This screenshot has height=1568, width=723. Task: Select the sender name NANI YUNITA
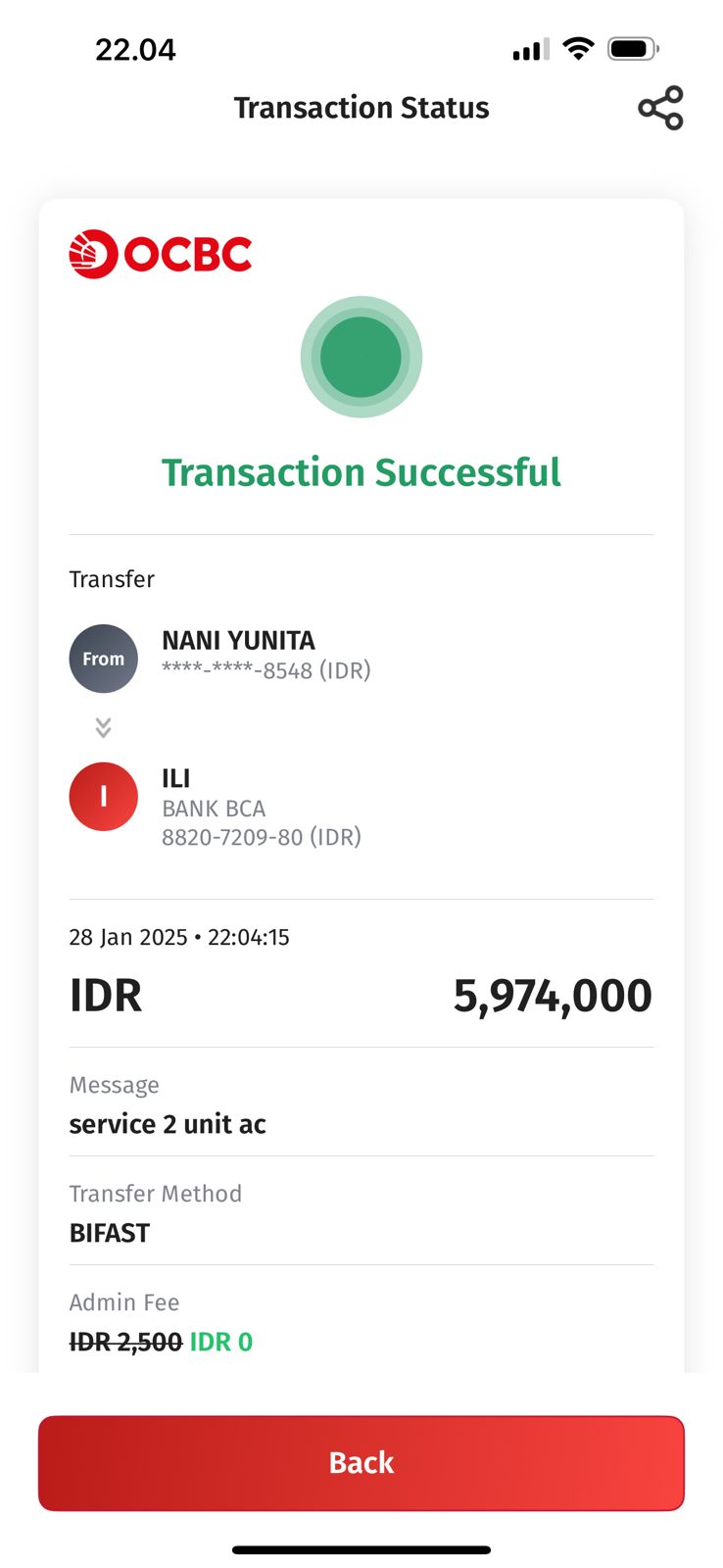[x=238, y=641]
